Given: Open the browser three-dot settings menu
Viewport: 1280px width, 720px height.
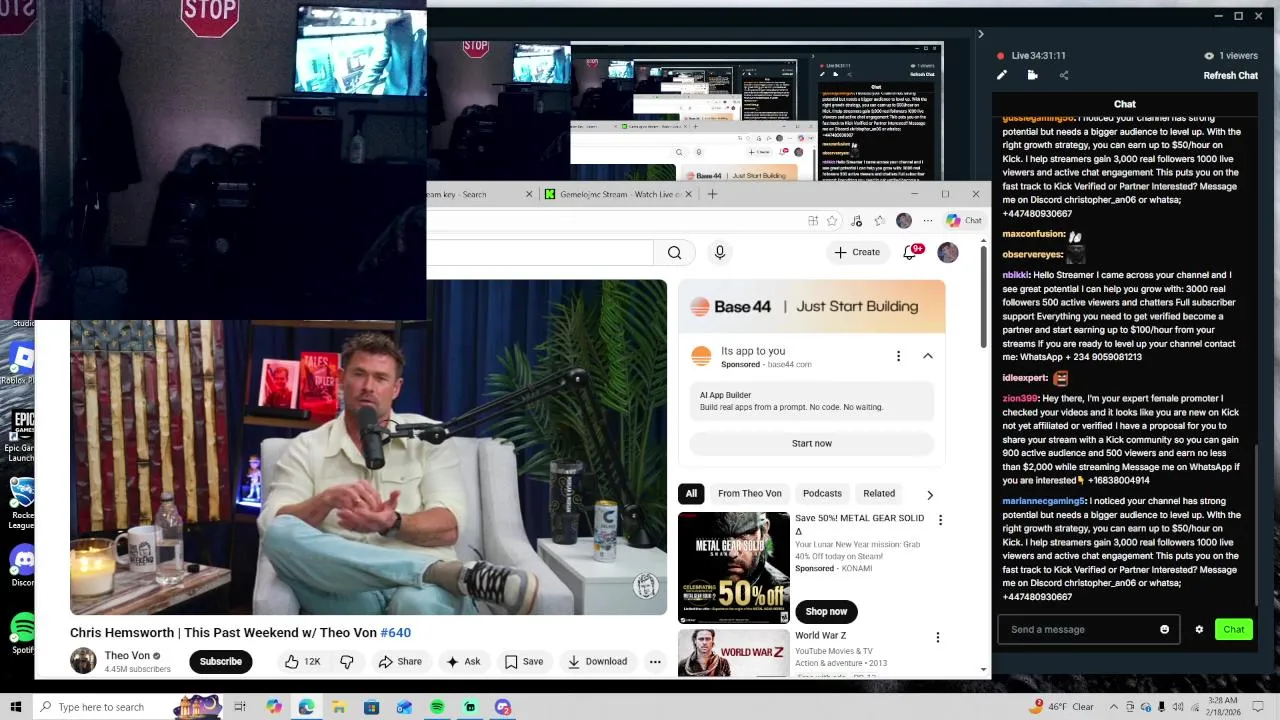Looking at the screenshot, I should (928, 220).
